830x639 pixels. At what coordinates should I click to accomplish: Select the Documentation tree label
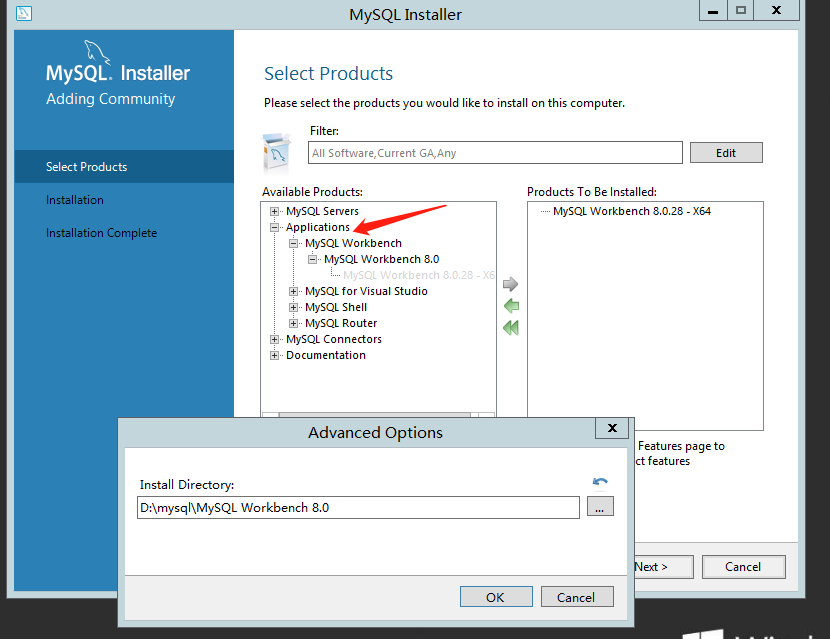(326, 355)
